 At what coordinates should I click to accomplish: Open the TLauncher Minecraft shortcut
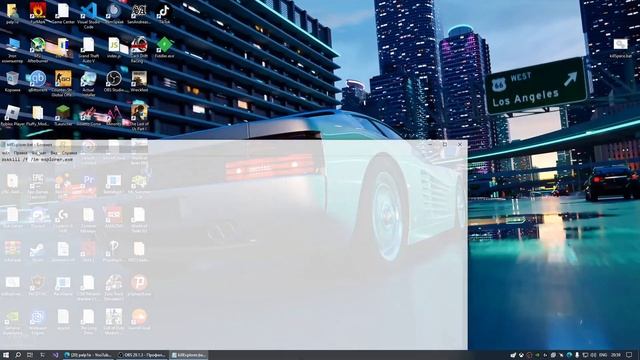point(63,116)
